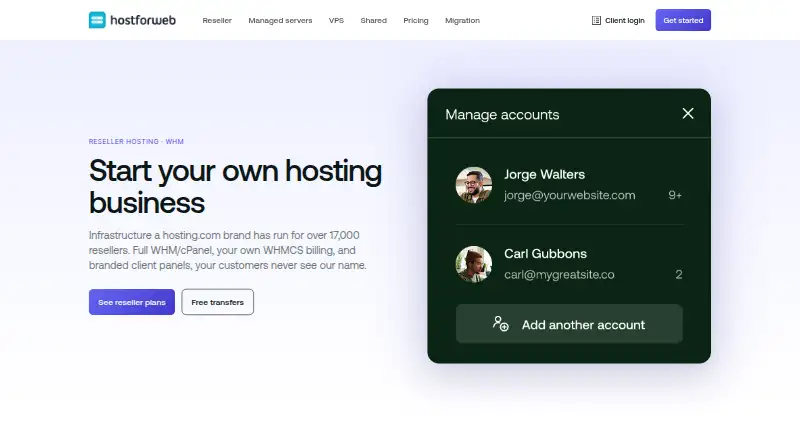Select Jorge Walters' avatar photo
This screenshot has width=800, height=440.
click(x=473, y=185)
